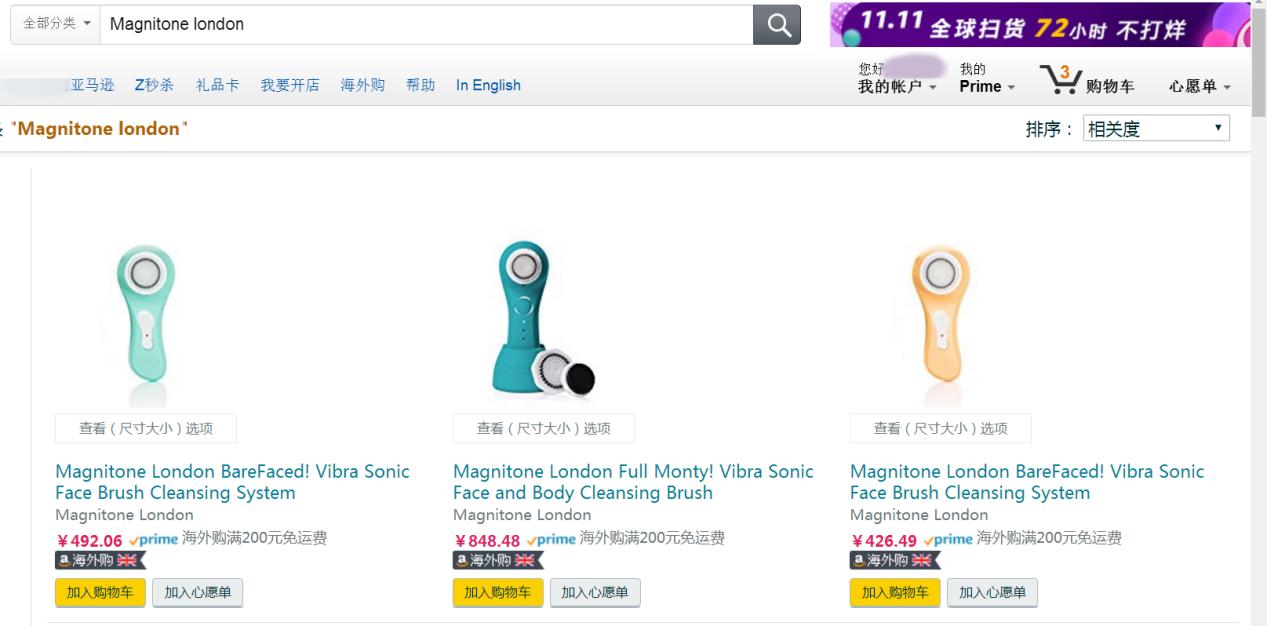Click the magnifier search button
The height and width of the screenshot is (626, 1267).
(777, 25)
